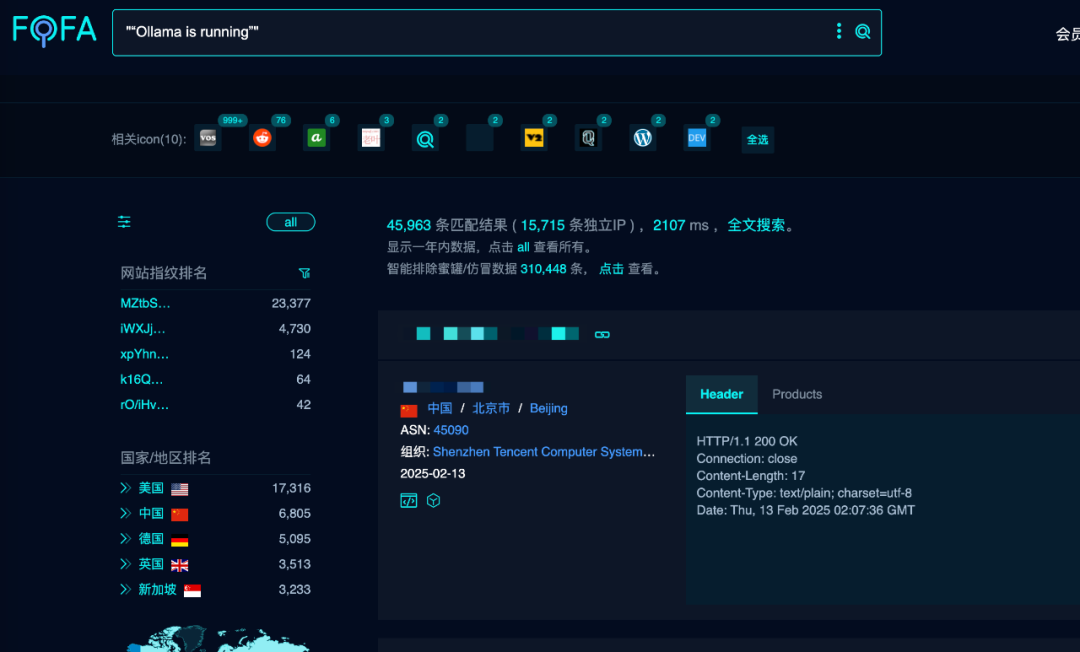The image size is (1080, 652).
Task: Toggle the all data range pill
Action: tap(290, 221)
